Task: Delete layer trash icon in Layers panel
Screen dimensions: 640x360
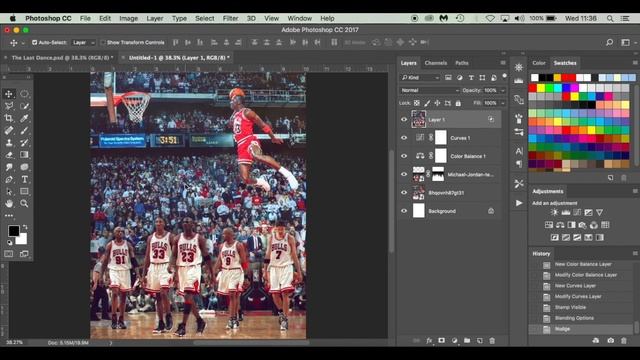Action: [492, 340]
